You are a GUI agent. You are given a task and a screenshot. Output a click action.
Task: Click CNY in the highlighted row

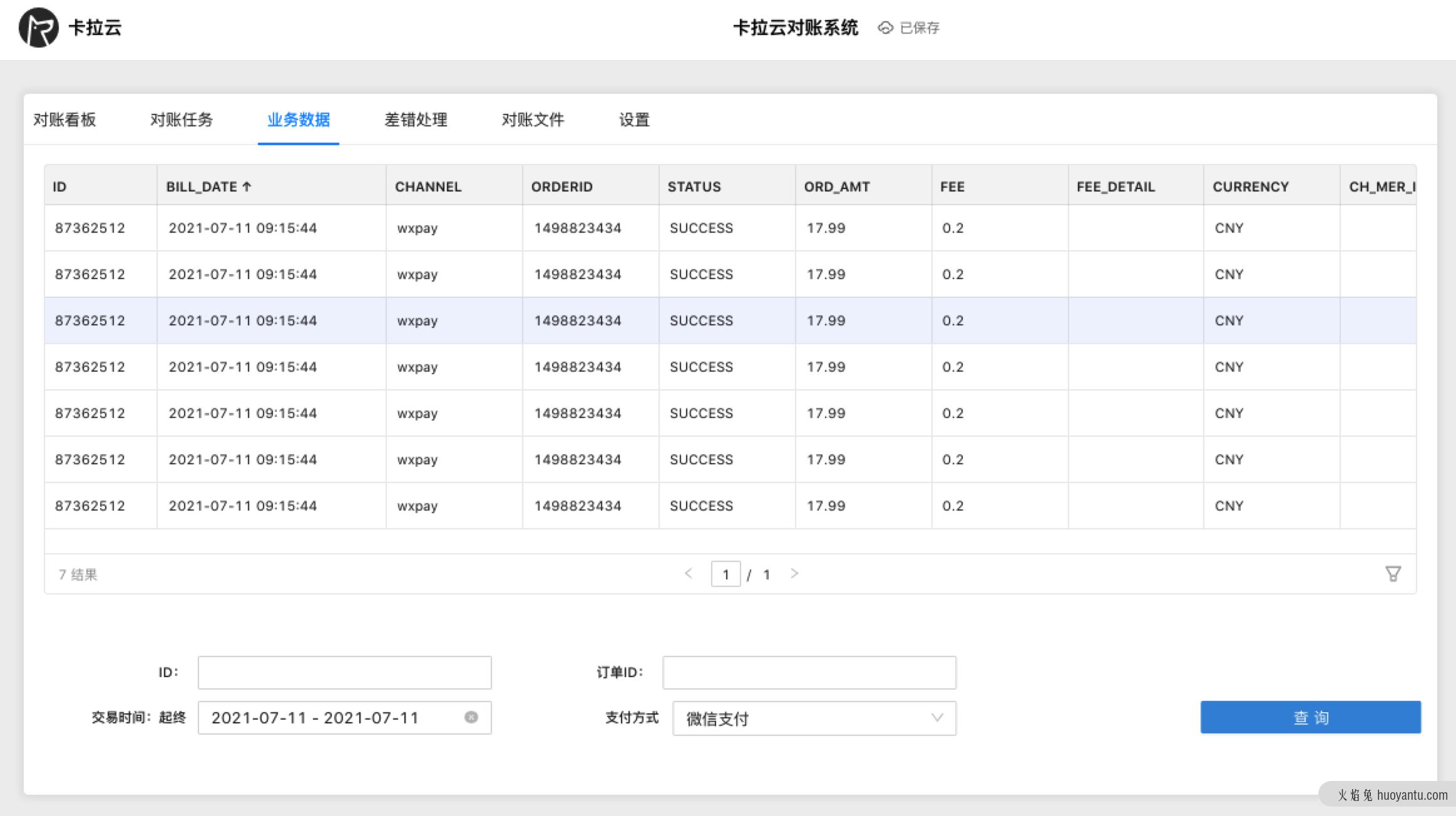1229,320
